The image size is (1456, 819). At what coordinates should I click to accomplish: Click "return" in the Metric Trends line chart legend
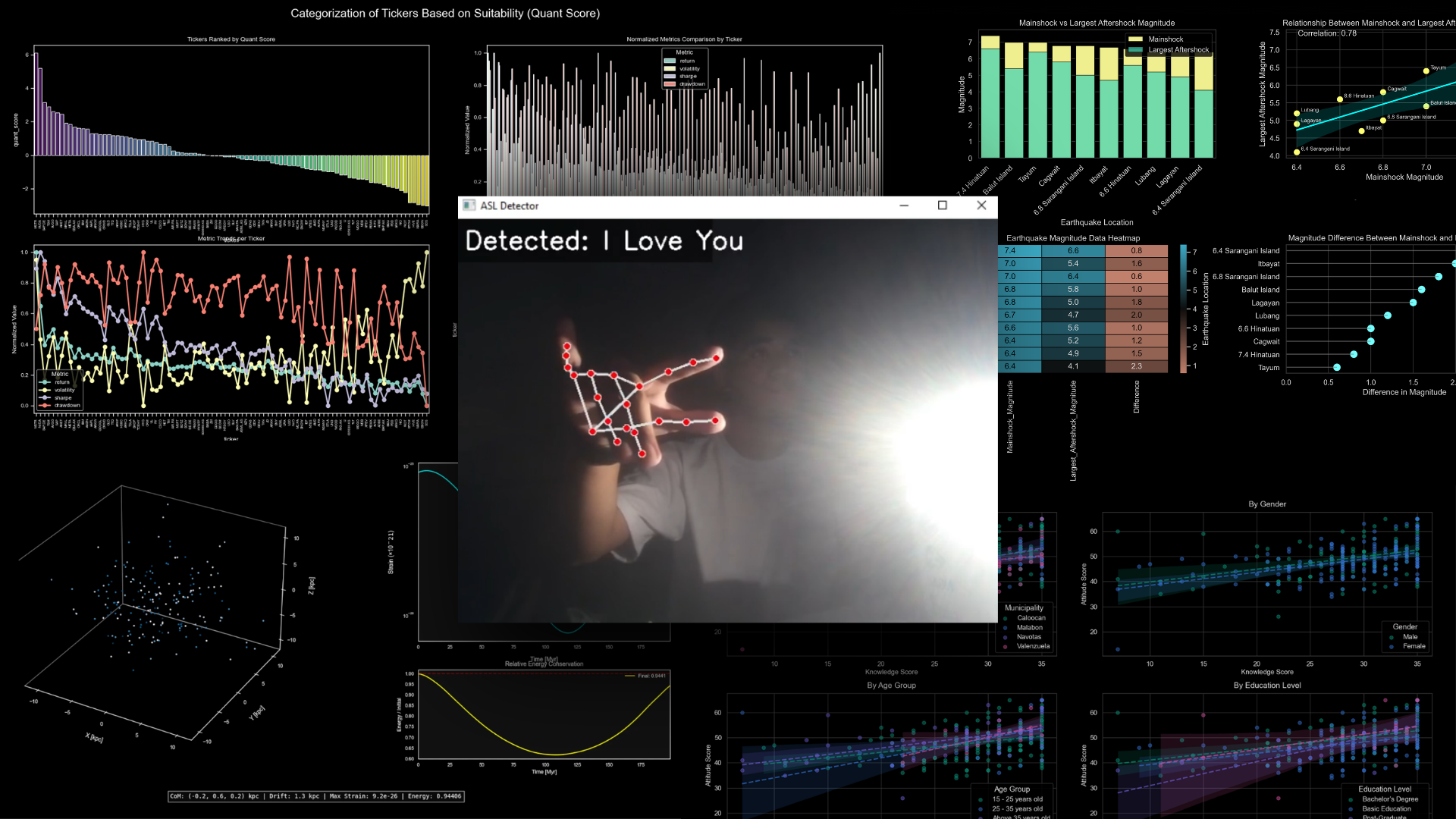62,382
